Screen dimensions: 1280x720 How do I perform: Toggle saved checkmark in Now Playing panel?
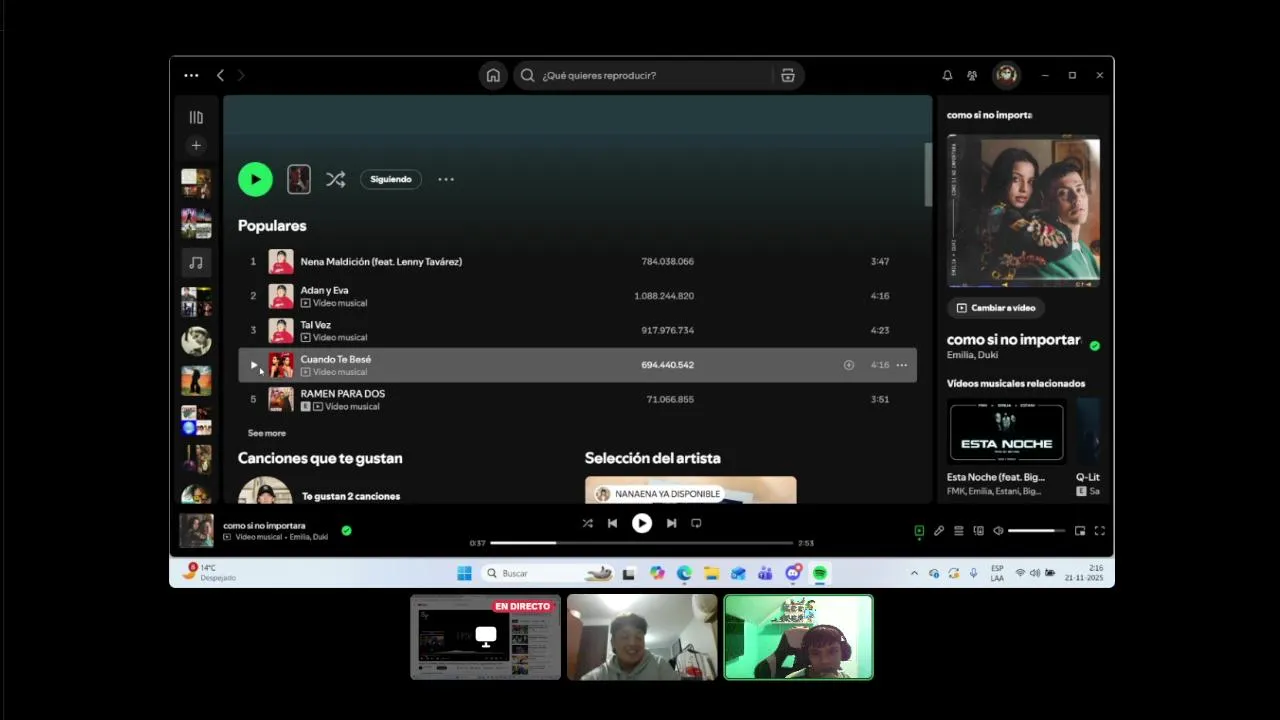(1094, 346)
